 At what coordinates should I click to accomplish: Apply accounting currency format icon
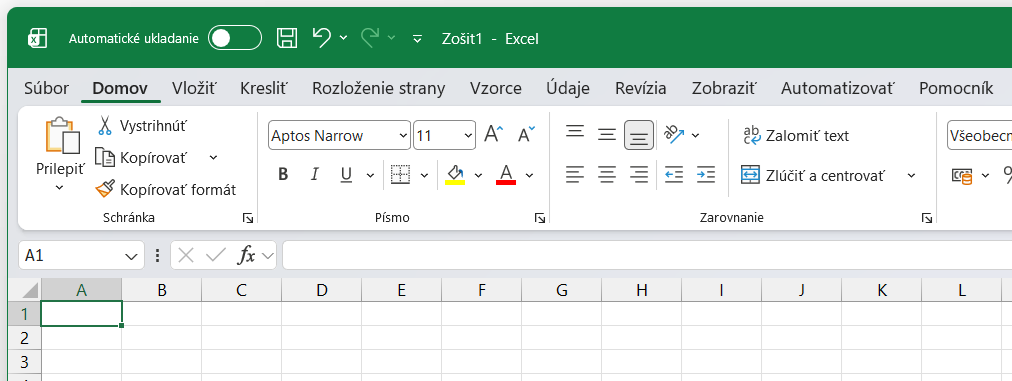click(962, 175)
